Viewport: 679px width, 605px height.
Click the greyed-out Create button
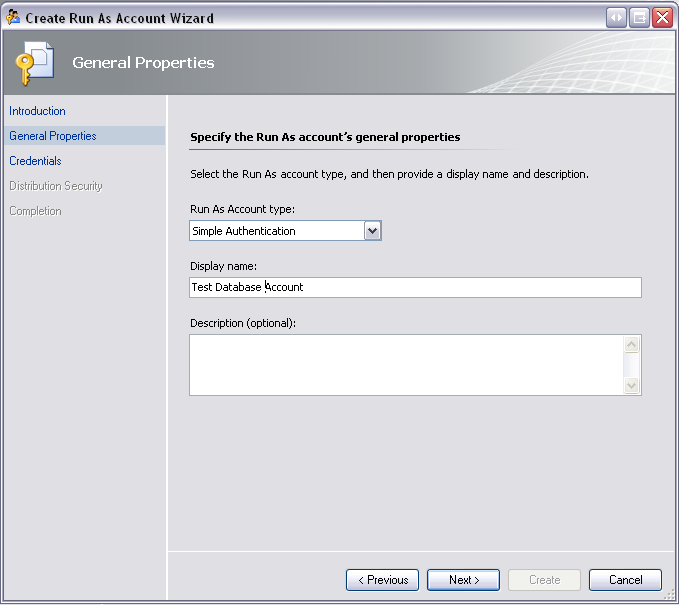544,580
